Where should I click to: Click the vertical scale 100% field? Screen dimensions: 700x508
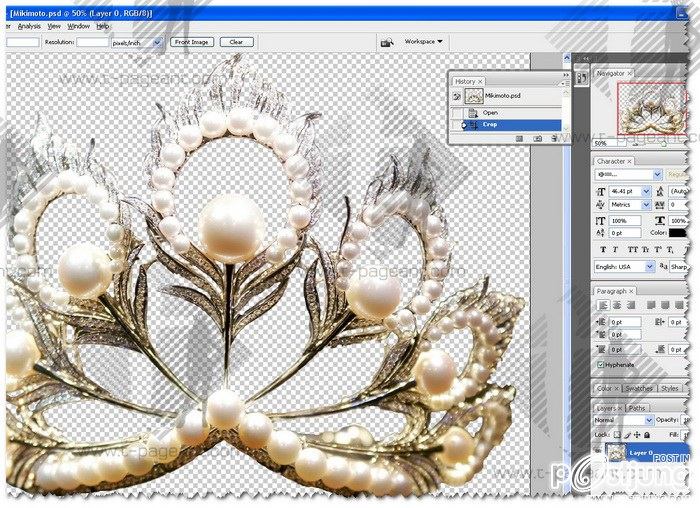click(x=625, y=221)
